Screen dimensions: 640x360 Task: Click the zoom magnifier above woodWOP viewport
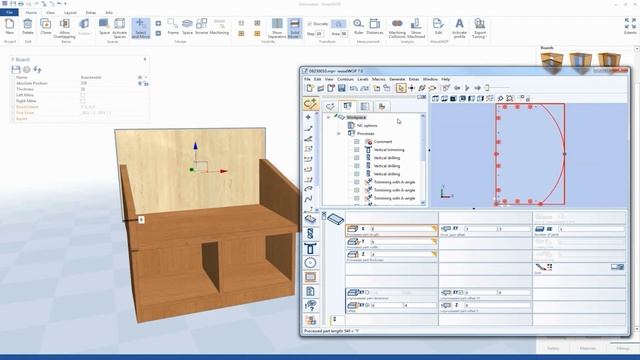(x=500, y=98)
